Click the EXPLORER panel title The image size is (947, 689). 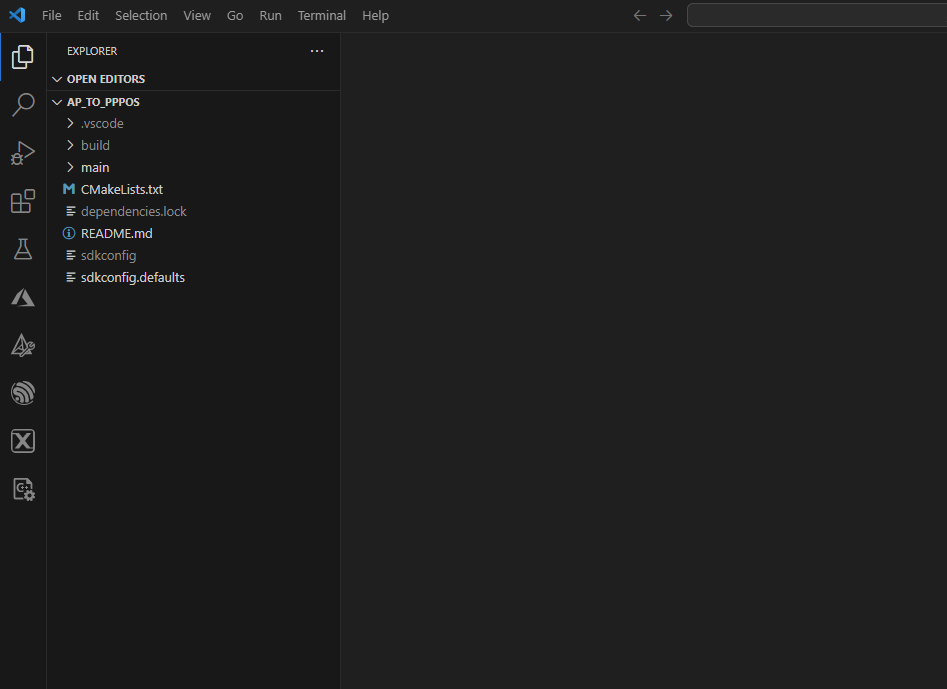(x=92, y=51)
